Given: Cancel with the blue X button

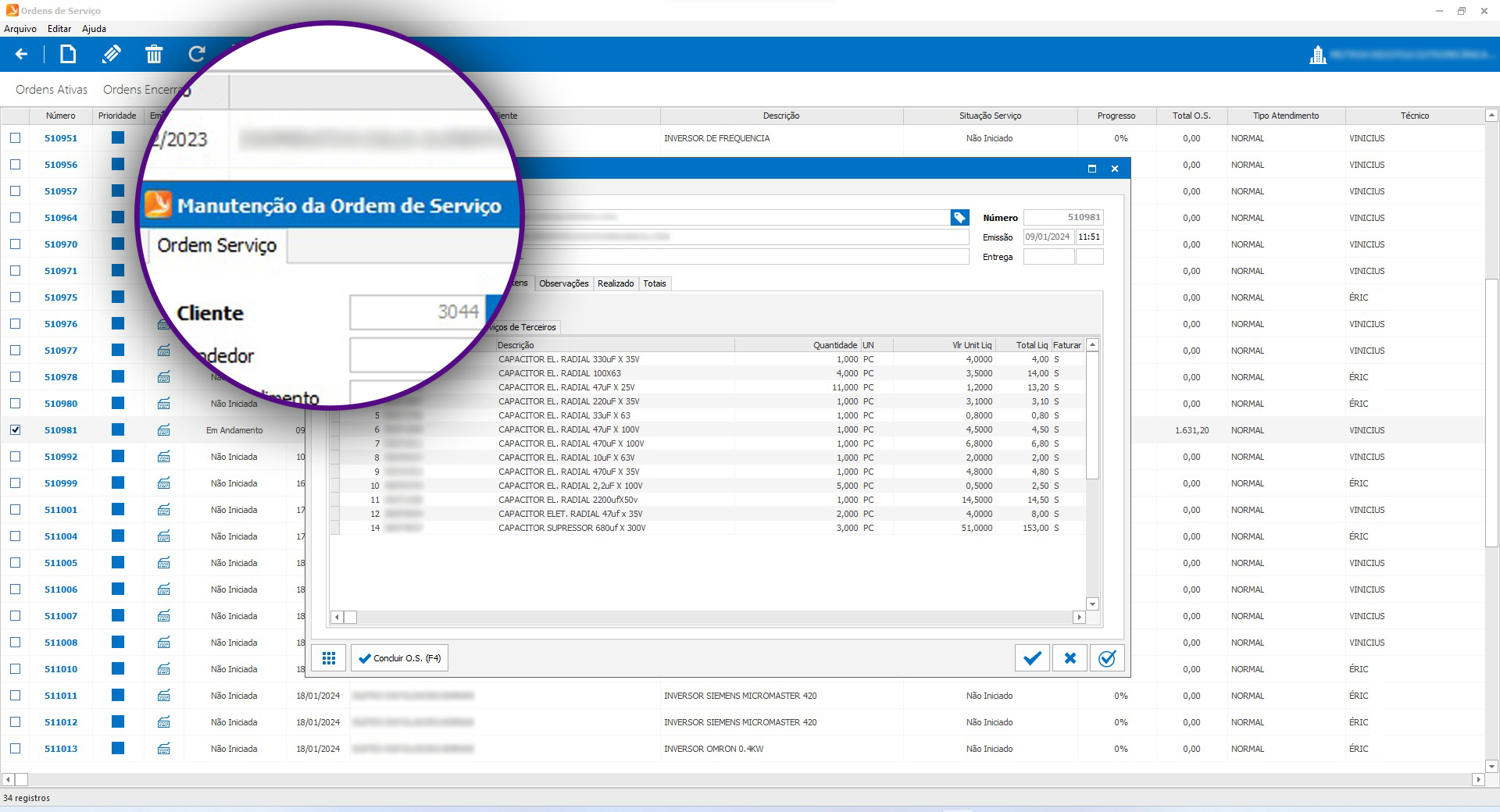Looking at the screenshot, I should click(1070, 658).
